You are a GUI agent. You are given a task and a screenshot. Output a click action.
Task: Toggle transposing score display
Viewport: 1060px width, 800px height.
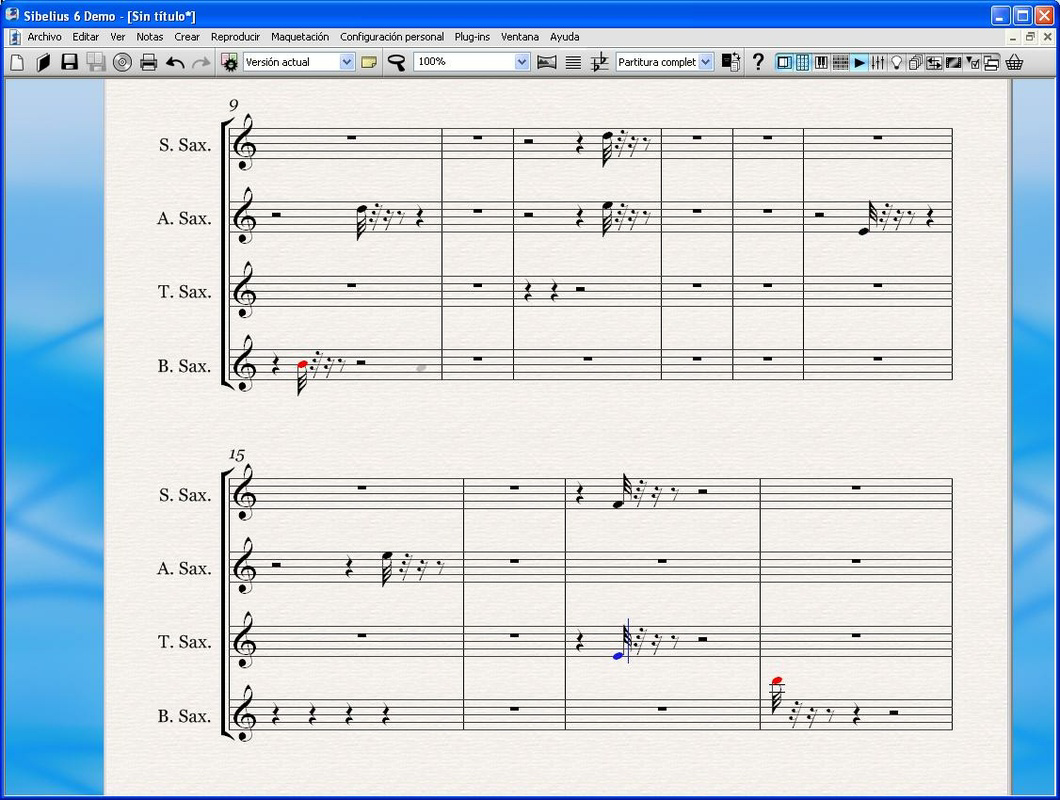(x=600, y=61)
